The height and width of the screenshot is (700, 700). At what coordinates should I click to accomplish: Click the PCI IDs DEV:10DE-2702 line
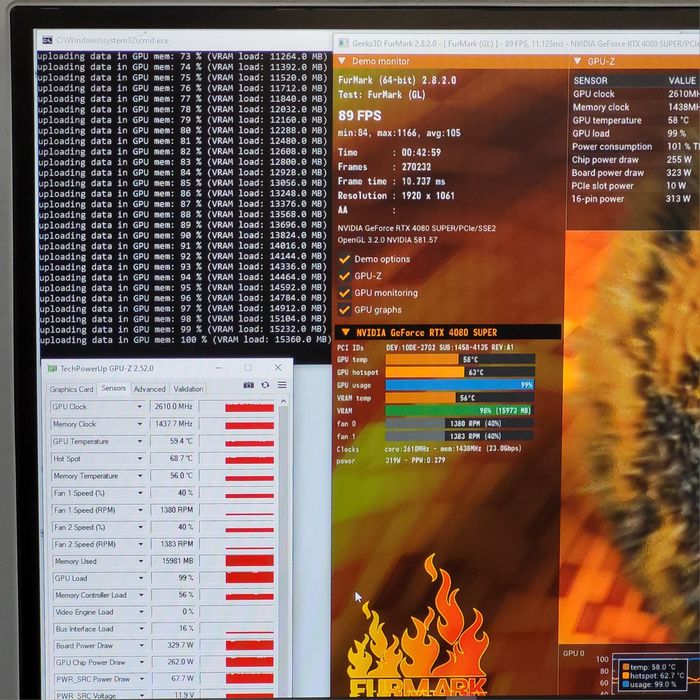point(425,347)
